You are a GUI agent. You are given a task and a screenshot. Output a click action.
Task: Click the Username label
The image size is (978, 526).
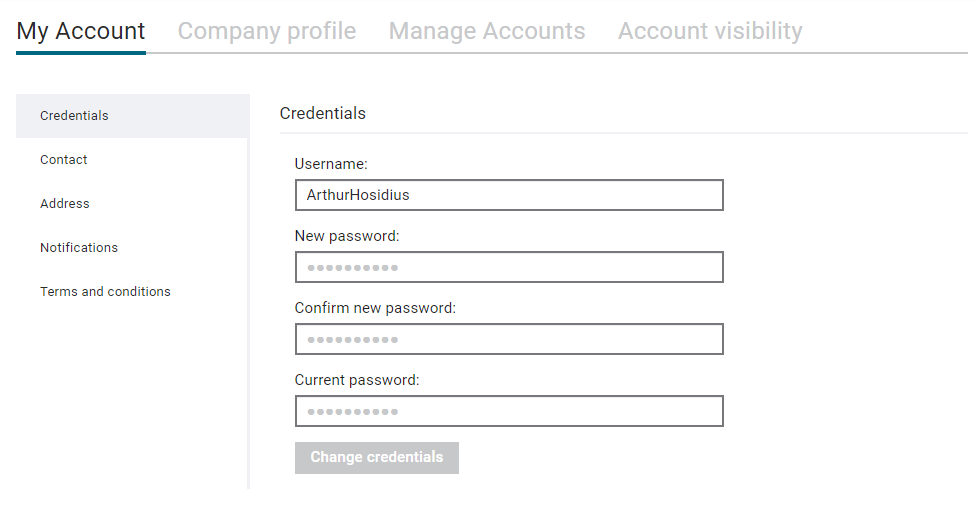coord(331,164)
